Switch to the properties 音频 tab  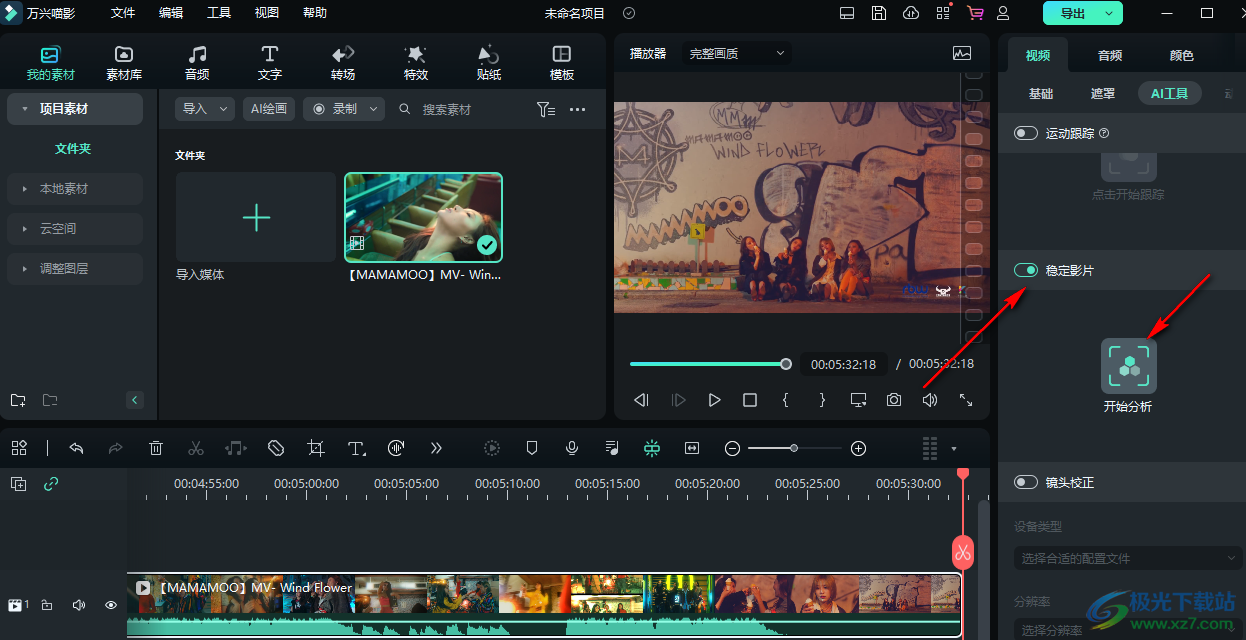[1110, 56]
